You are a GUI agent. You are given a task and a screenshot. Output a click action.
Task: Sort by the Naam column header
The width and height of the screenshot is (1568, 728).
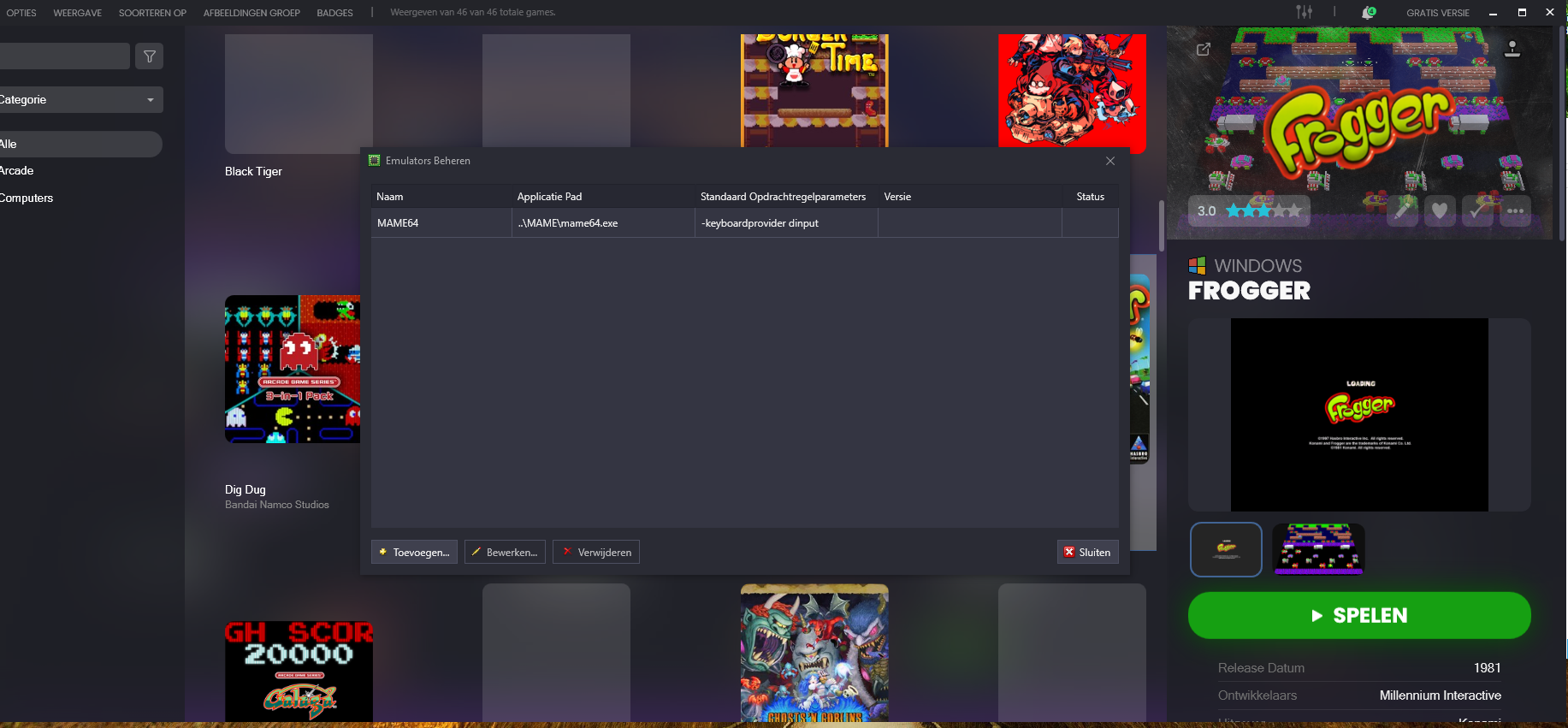coord(441,197)
